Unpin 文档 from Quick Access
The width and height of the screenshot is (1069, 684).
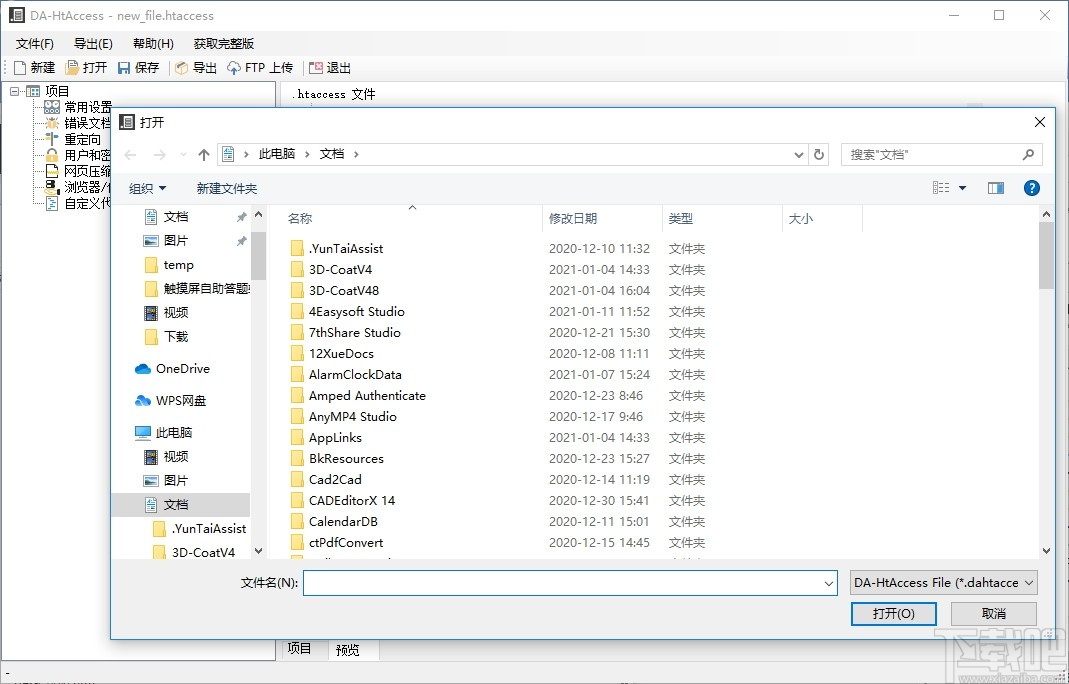coord(240,216)
